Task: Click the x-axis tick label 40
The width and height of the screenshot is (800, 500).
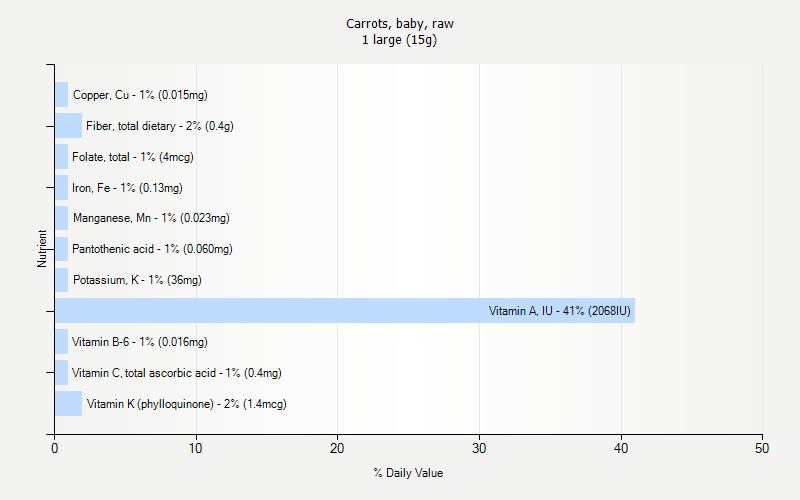Action: (620, 448)
